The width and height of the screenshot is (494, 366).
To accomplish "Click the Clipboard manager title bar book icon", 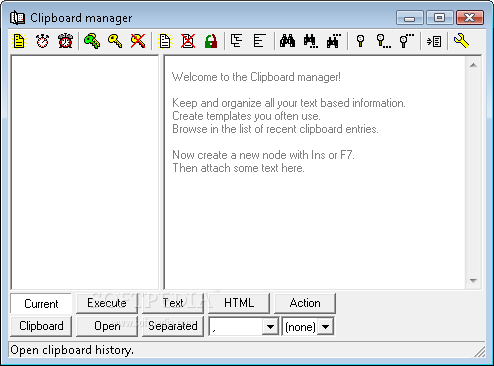I will (17, 18).
